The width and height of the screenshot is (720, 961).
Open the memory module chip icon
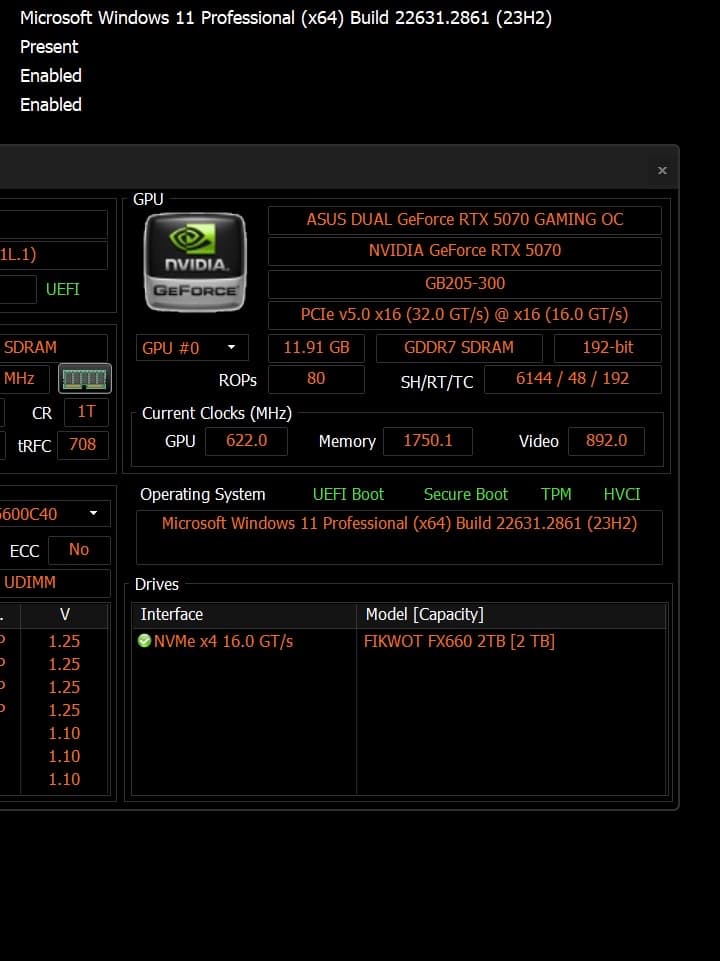pos(85,378)
